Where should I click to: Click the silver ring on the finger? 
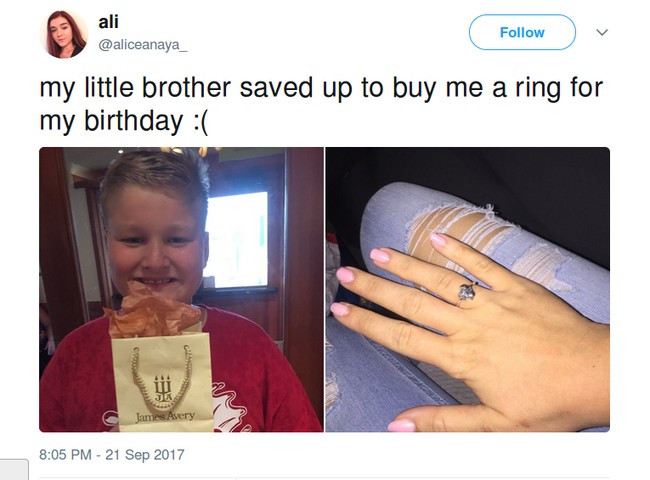tap(467, 293)
